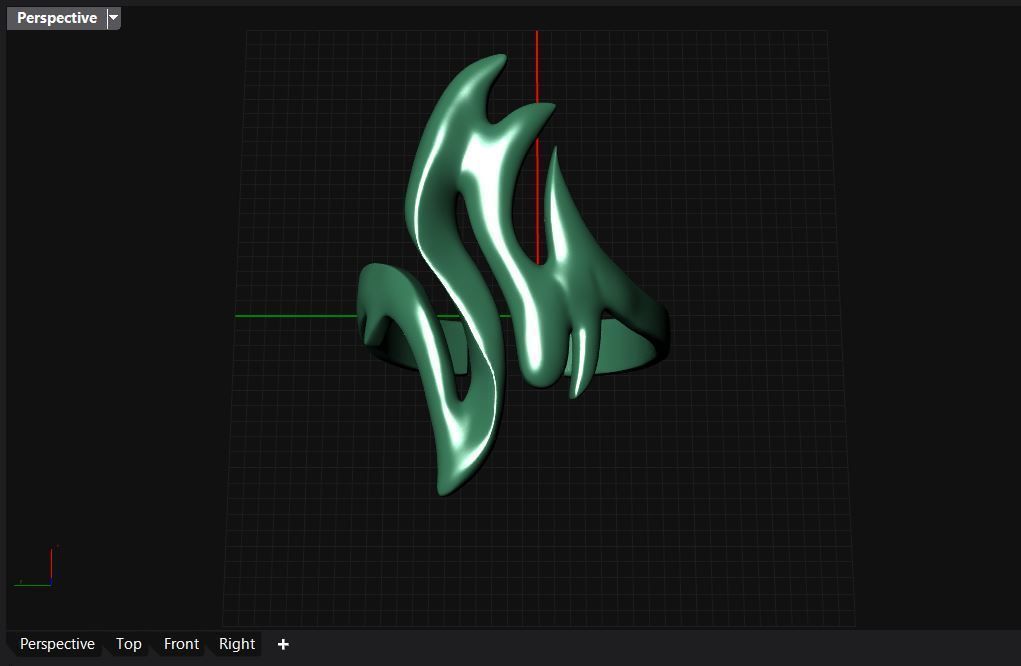Switch to the Top viewport tab
Image resolution: width=1021 pixels, height=666 pixels.
(128, 644)
